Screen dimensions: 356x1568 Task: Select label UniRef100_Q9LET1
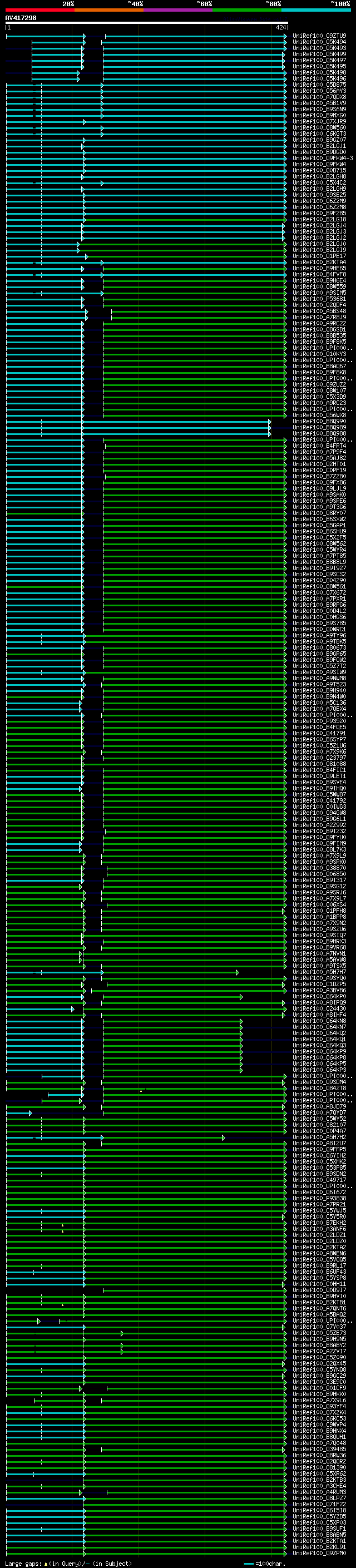[x=319, y=776]
